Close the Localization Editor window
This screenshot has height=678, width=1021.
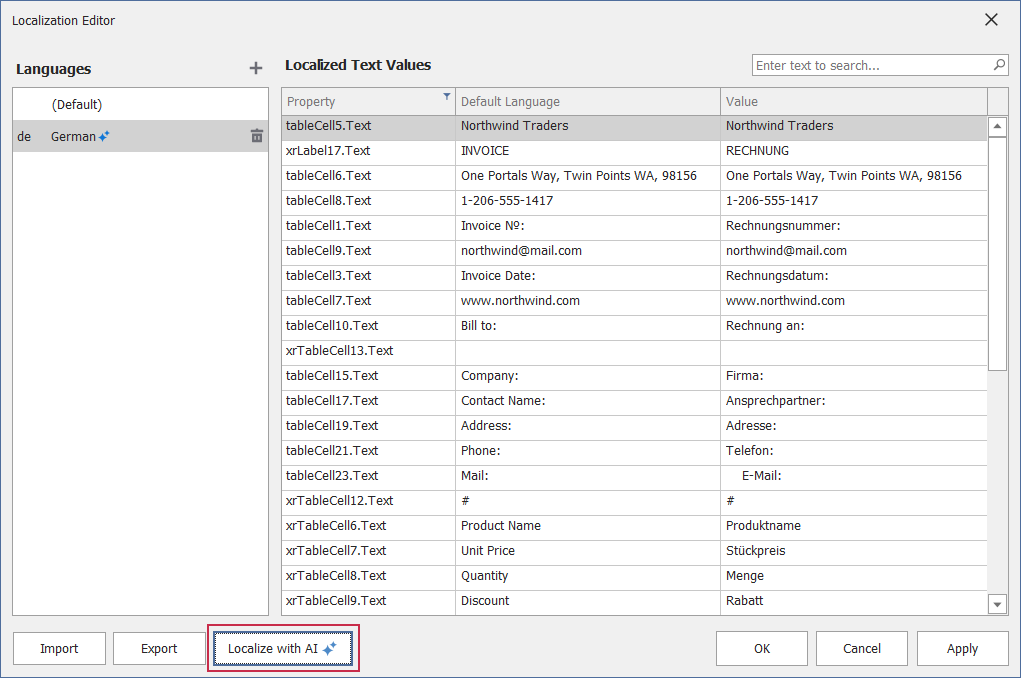tap(991, 20)
